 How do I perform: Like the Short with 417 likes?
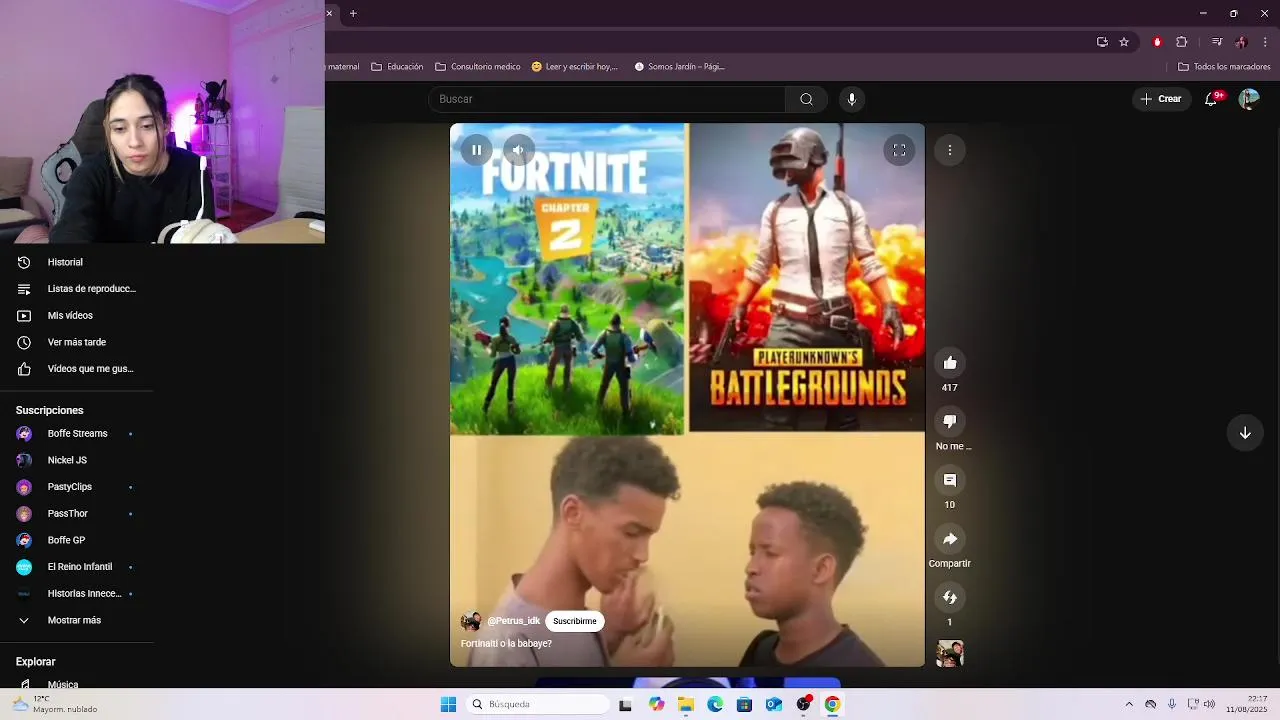coord(950,363)
